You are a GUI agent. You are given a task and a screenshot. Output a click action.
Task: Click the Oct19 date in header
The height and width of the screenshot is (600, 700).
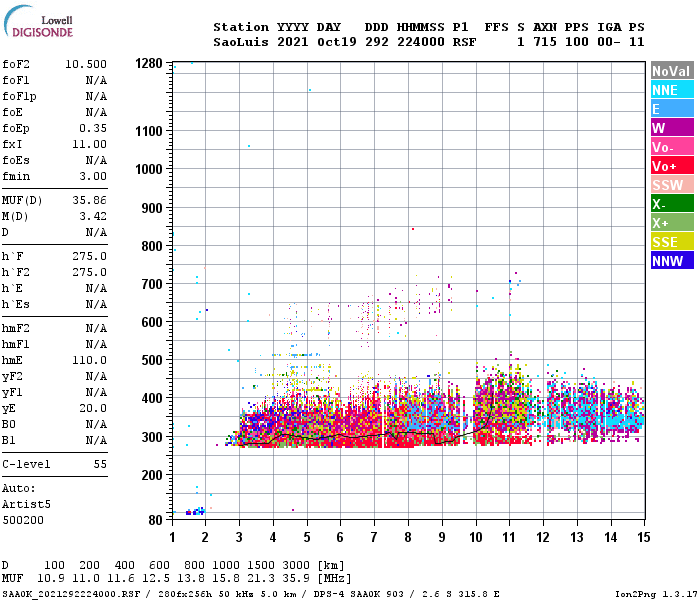click(337, 42)
